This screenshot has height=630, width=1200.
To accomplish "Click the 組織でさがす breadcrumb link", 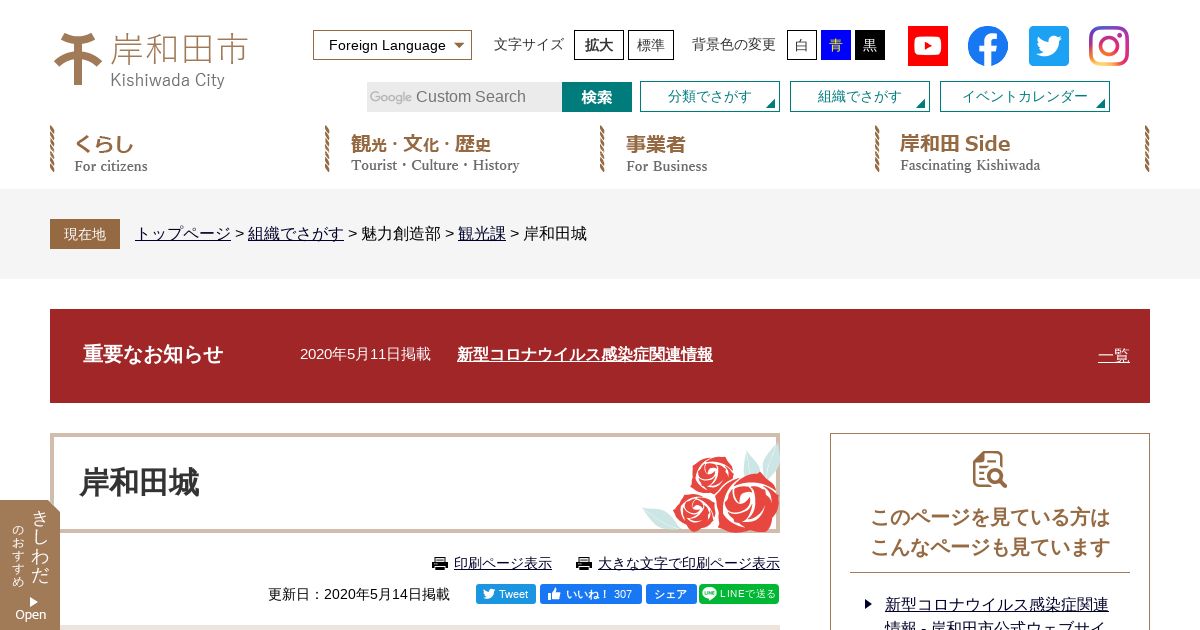I will 296,233.
